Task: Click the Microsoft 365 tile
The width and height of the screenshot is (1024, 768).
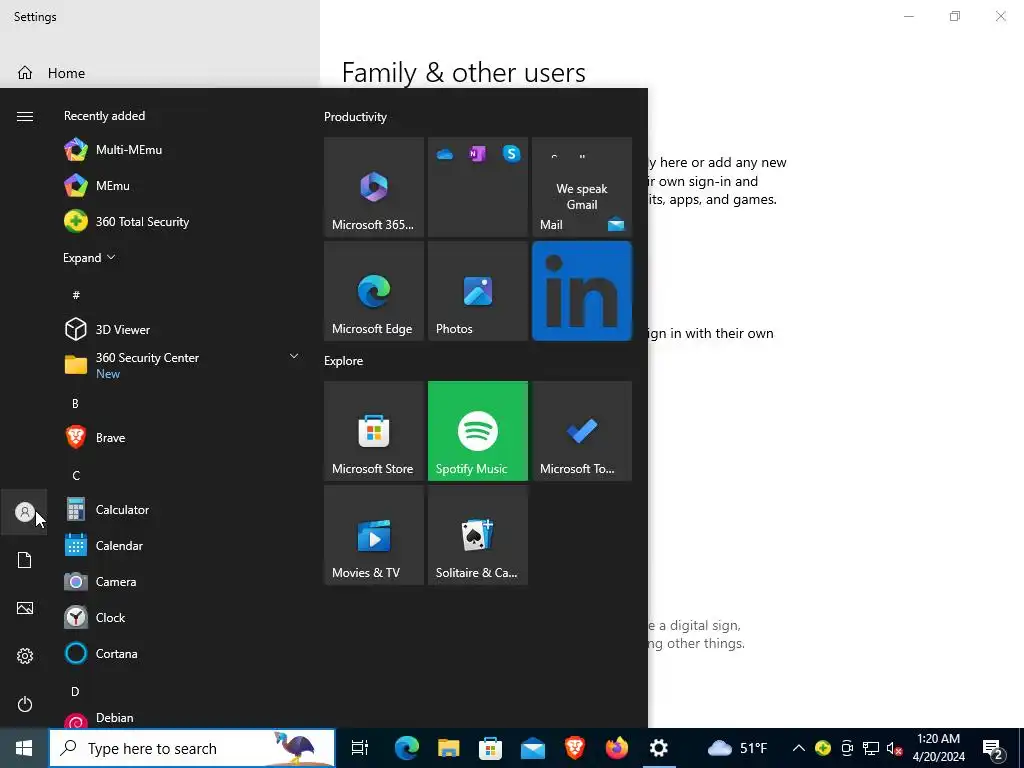Action: (x=374, y=187)
